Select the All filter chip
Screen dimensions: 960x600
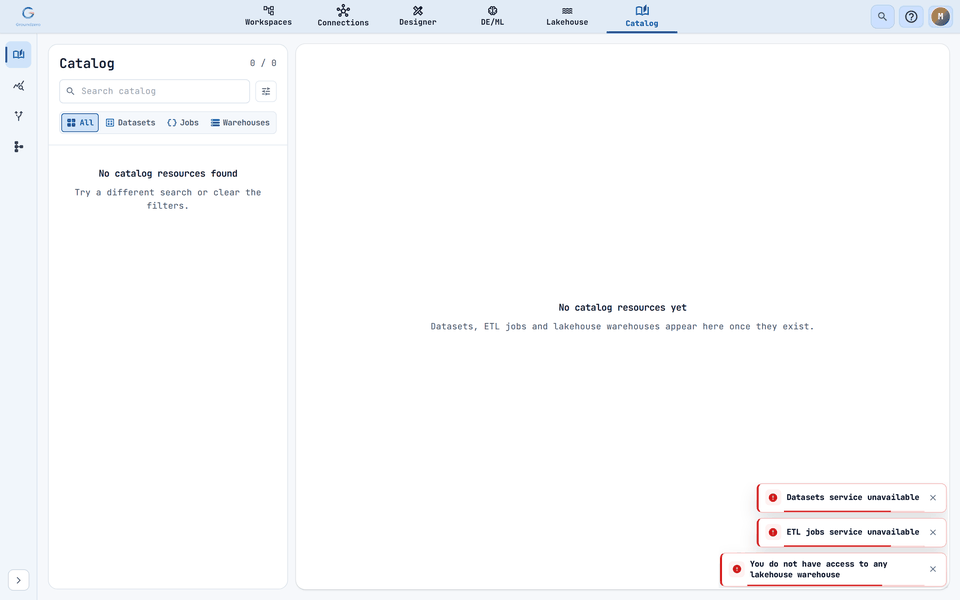pyautogui.click(x=80, y=122)
